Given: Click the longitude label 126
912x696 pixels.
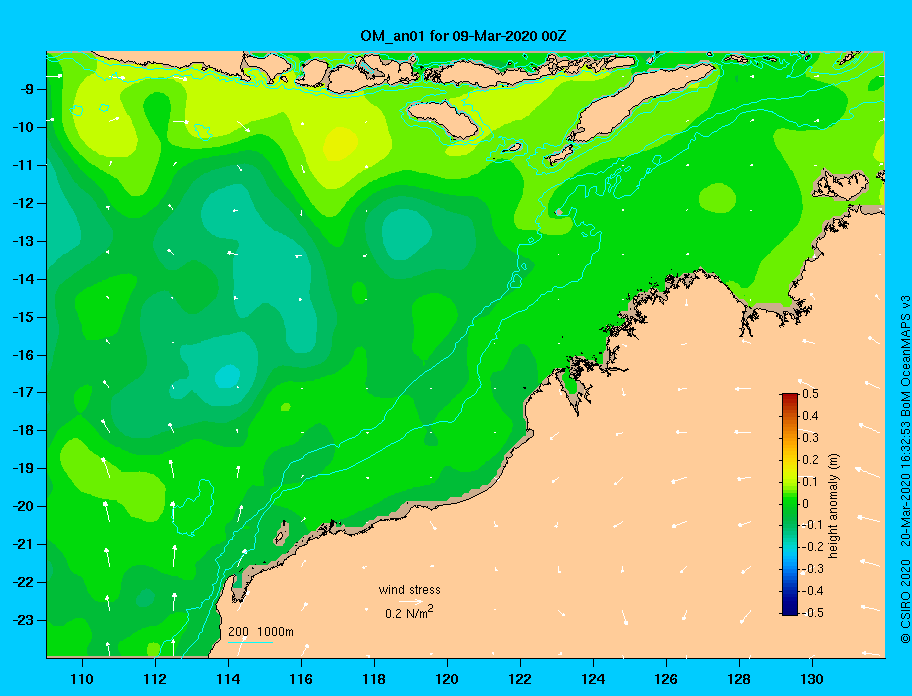Looking at the screenshot, I should [666, 679].
